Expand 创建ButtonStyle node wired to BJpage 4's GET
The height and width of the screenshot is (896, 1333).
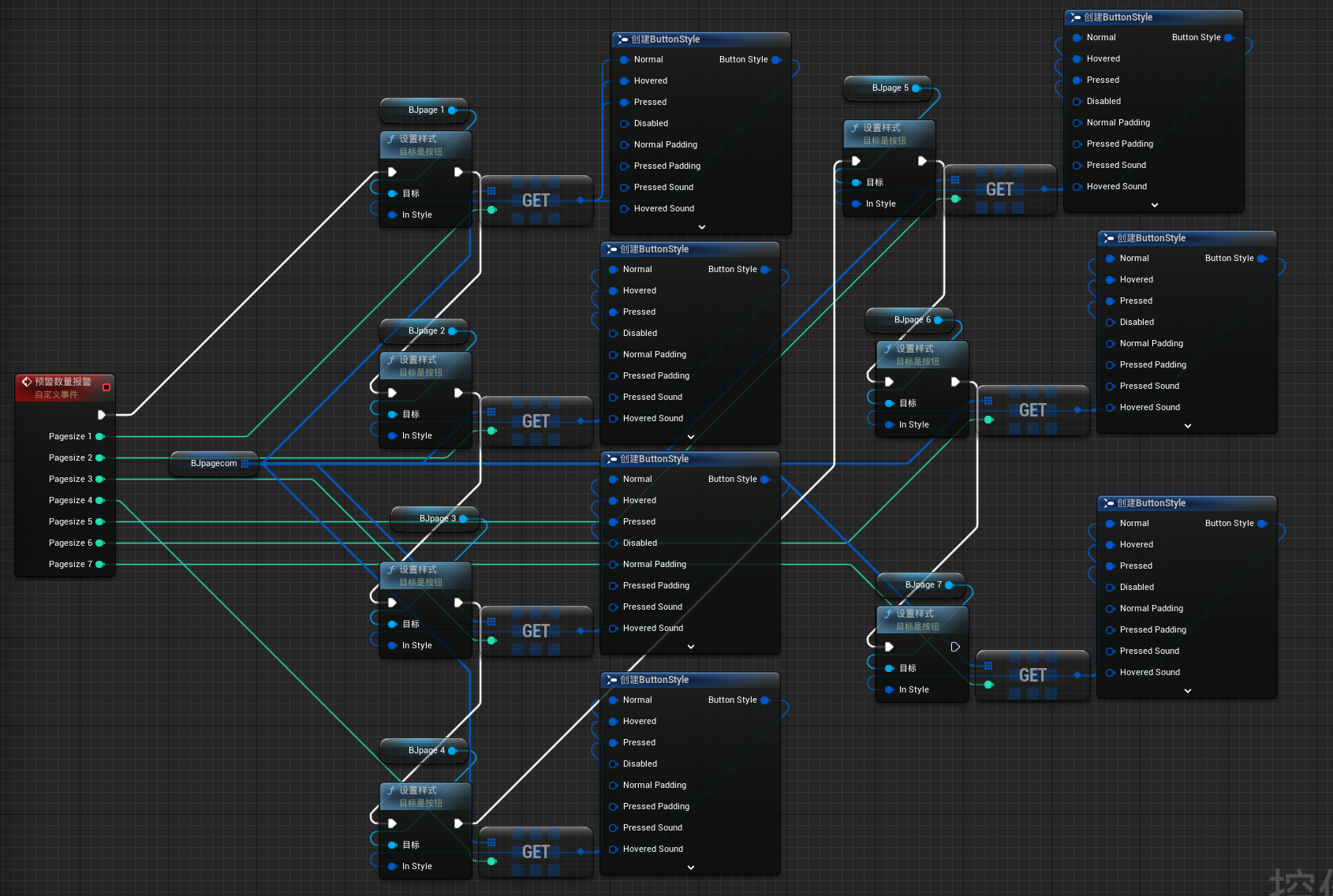(x=691, y=868)
